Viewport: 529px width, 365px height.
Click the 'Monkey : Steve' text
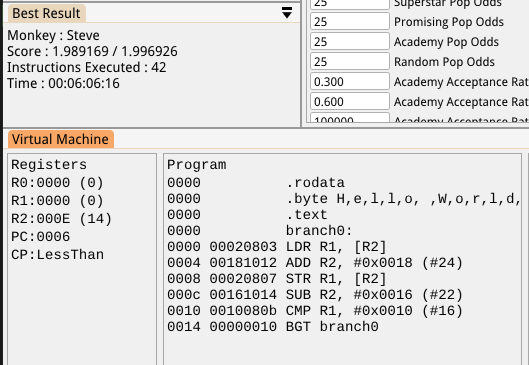pyautogui.click(x=53, y=35)
